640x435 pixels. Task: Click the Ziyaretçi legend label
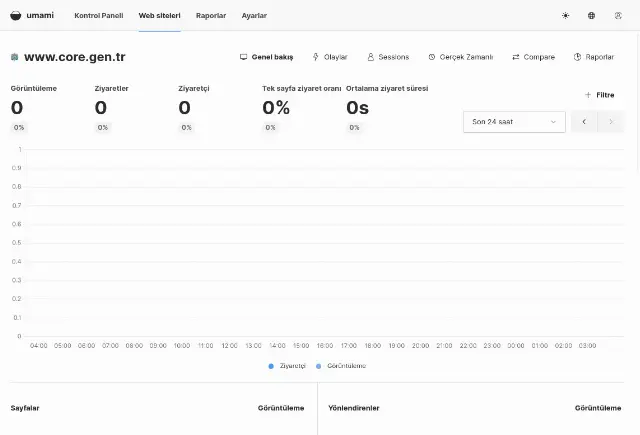(293, 366)
